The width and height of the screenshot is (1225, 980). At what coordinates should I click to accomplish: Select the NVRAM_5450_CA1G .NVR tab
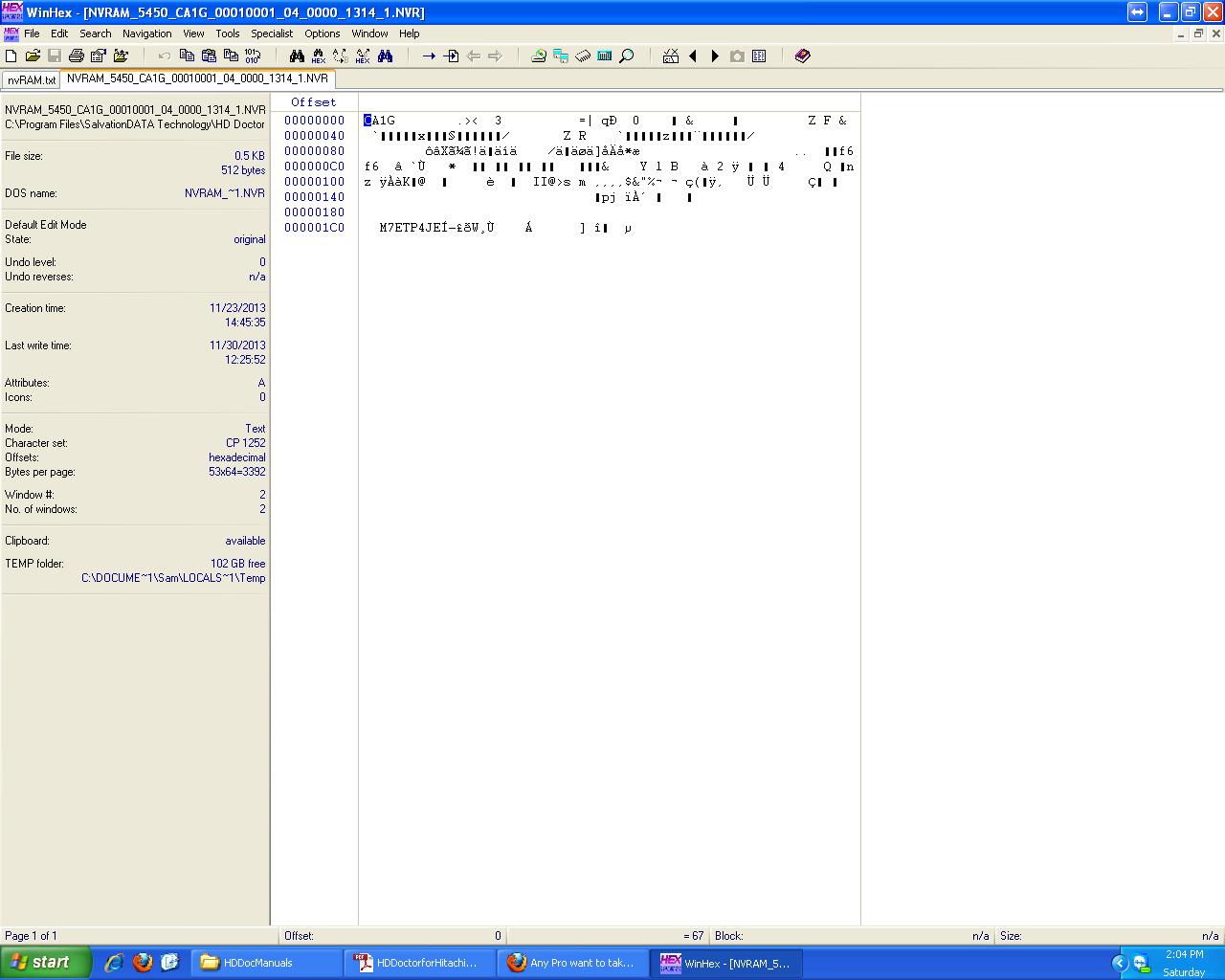click(x=197, y=79)
